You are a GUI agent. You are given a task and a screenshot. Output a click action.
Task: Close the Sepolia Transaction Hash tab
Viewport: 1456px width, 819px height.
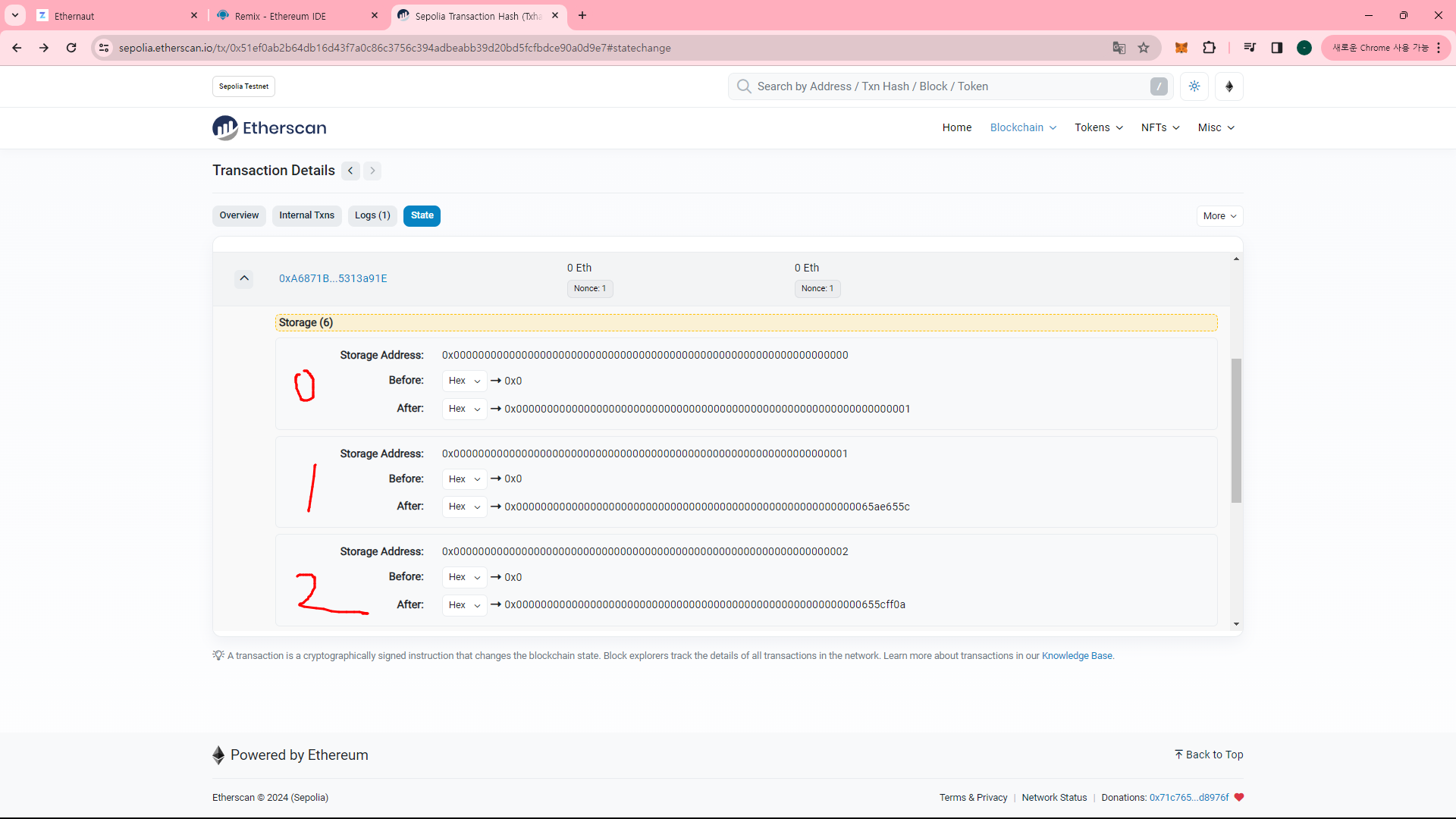pyautogui.click(x=555, y=15)
